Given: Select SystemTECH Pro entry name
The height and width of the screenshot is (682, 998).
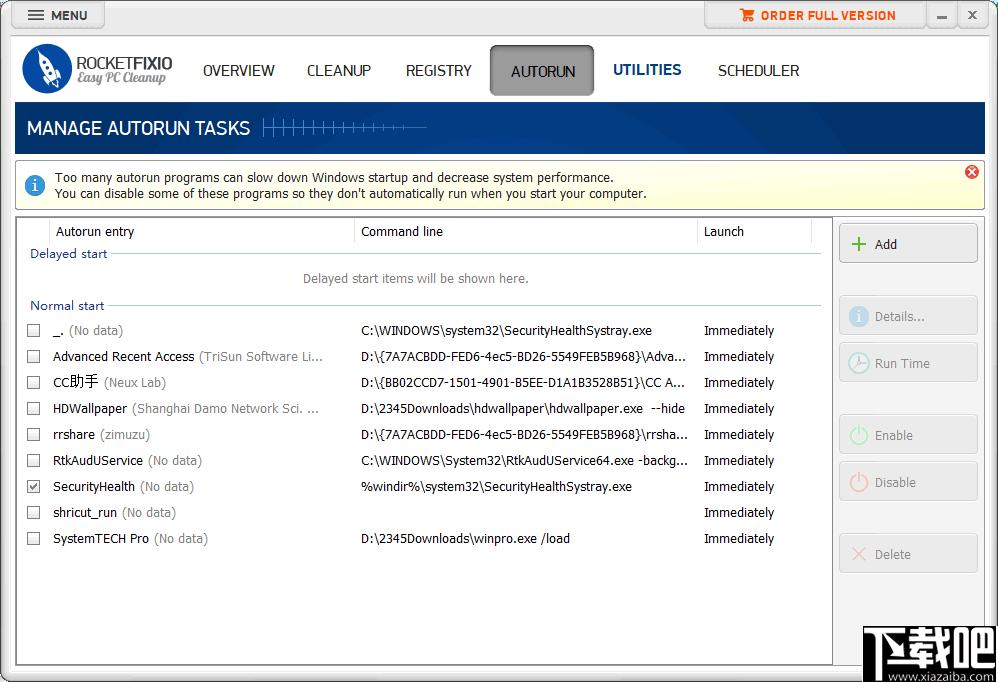Looking at the screenshot, I should pyautogui.click(x=101, y=538).
